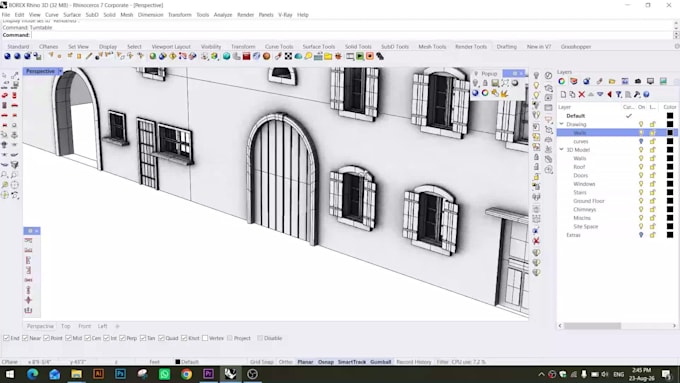Viewport: 680px width, 383px height.
Task: Open the camera Named Views panel icon
Action: tap(638, 81)
